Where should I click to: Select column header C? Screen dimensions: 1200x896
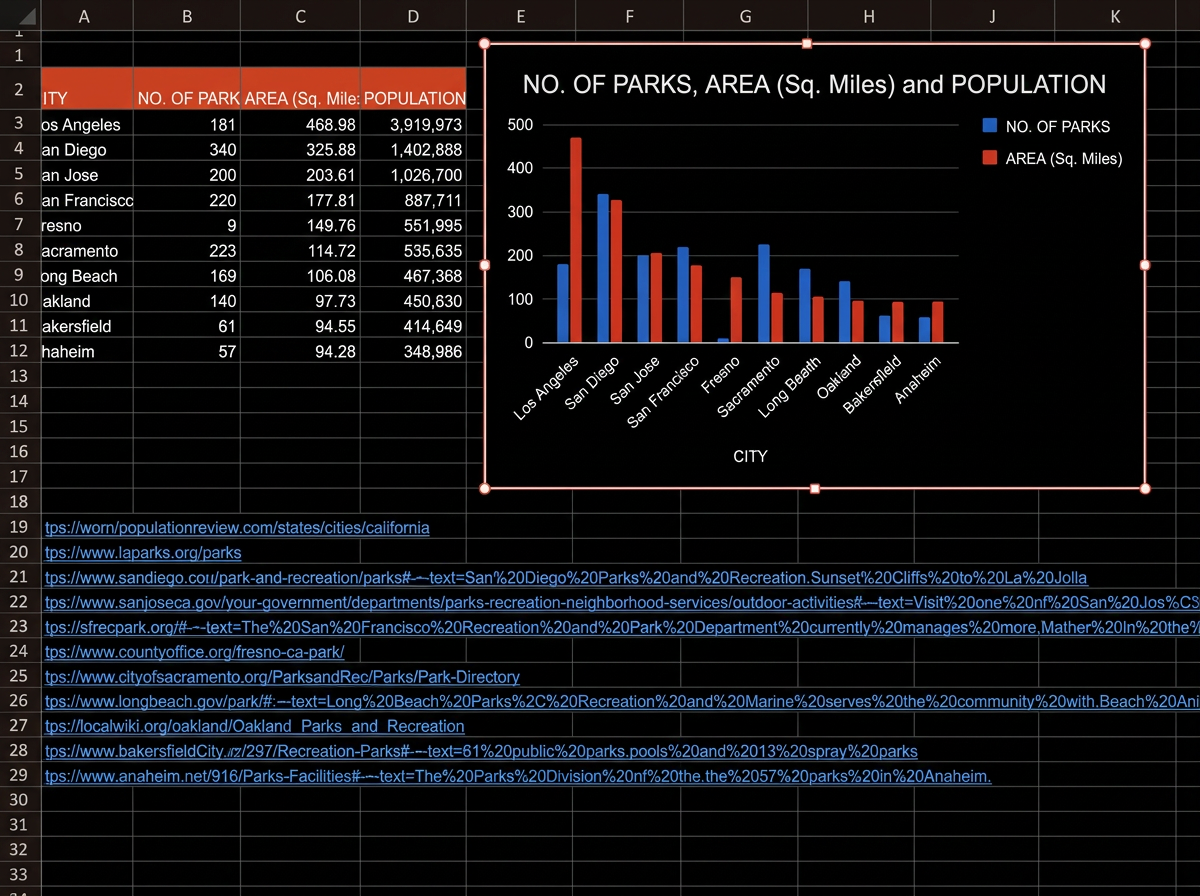pyautogui.click(x=301, y=16)
